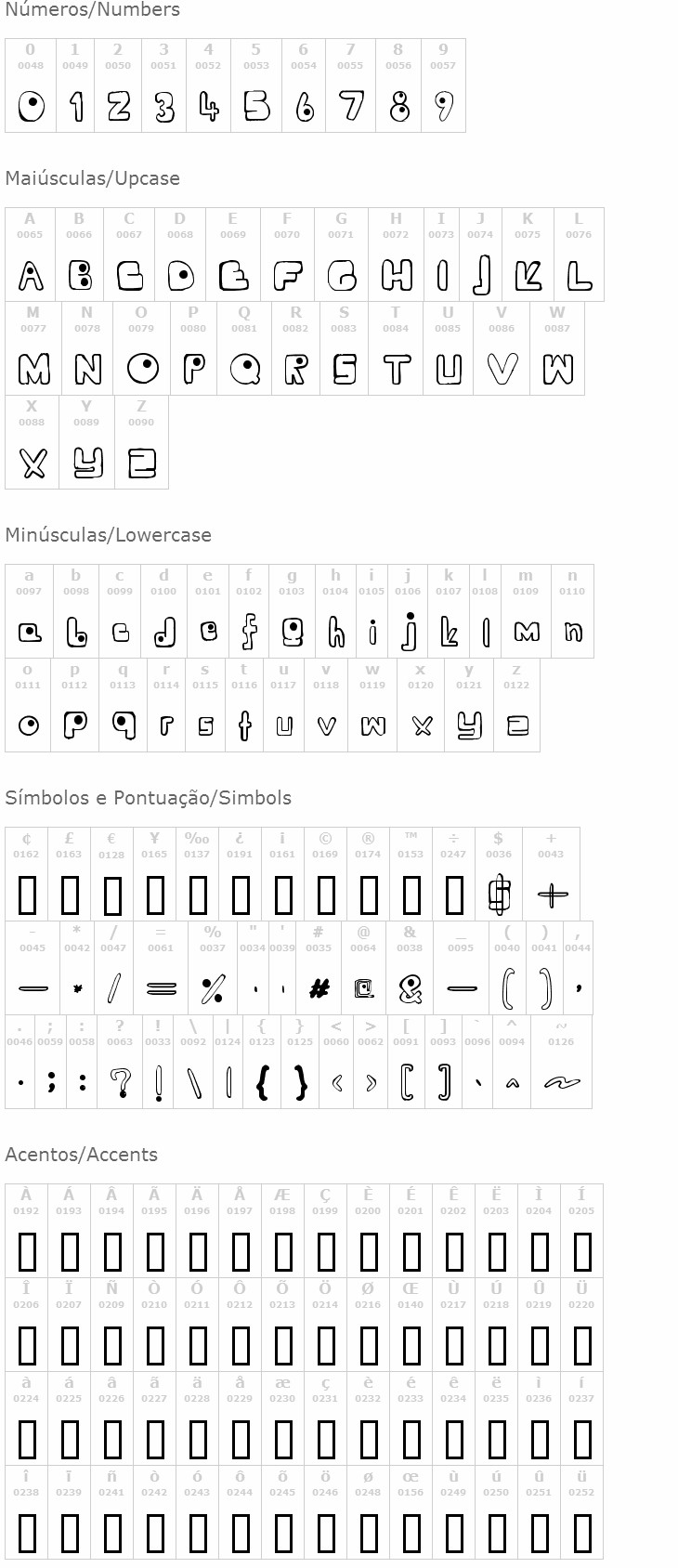The height and width of the screenshot is (1568, 678).
Task: Select the left curly brace glyph
Action: pyautogui.click(x=263, y=1082)
